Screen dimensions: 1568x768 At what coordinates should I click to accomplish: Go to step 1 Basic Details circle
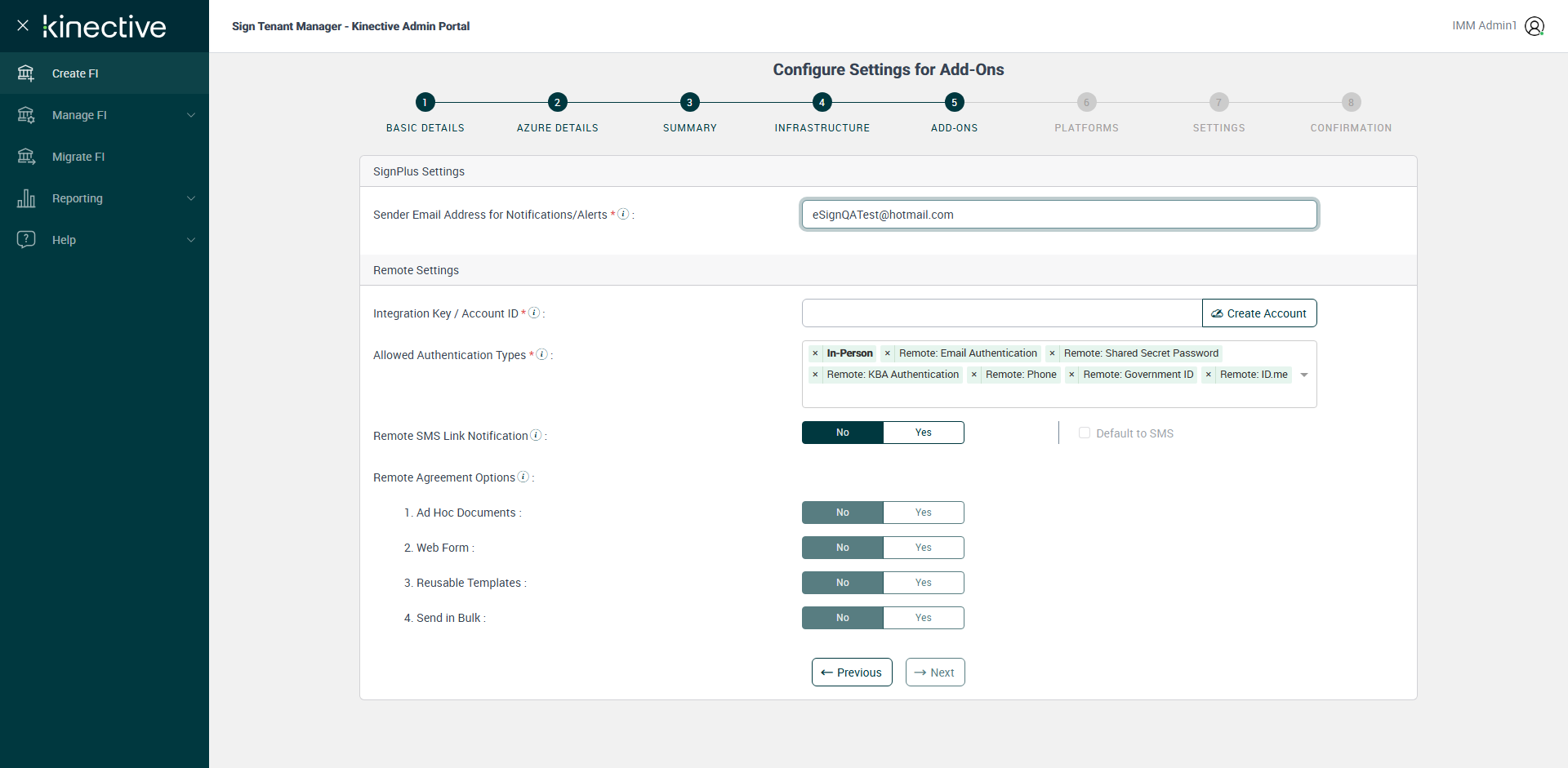[425, 102]
